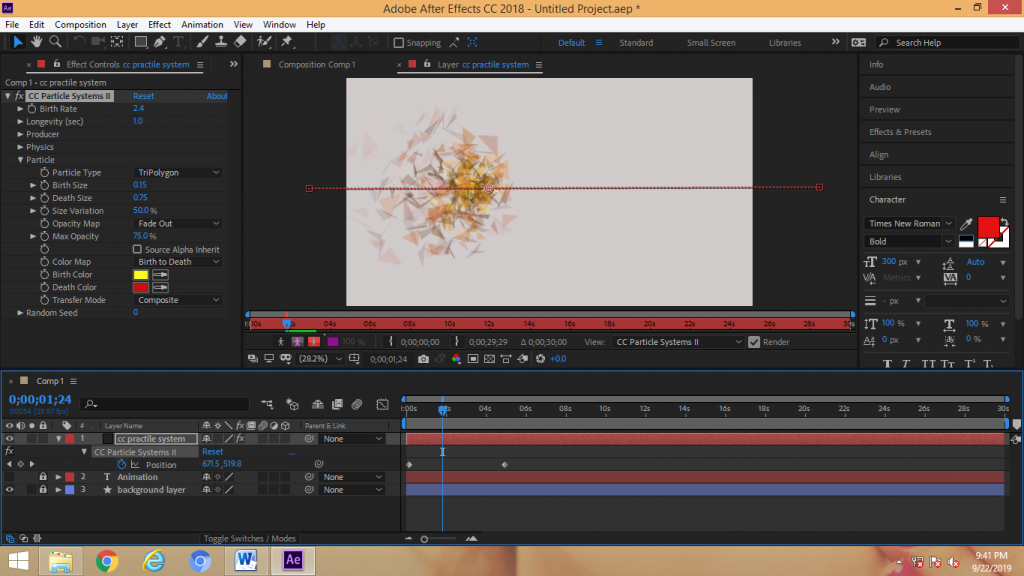The width and height of the screenshot is (1024, 576).
Task: Pick the Pen tool from the toolbar
Action: (158, 42)
